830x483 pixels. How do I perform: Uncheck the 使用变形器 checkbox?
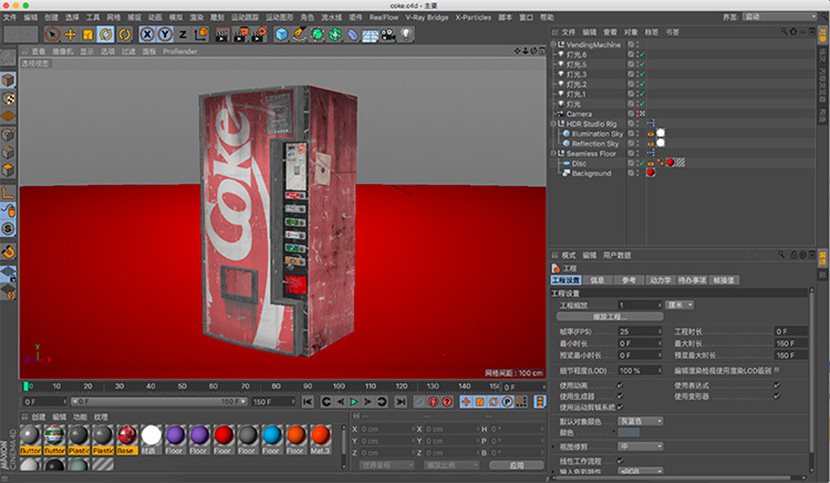(777, 396)
